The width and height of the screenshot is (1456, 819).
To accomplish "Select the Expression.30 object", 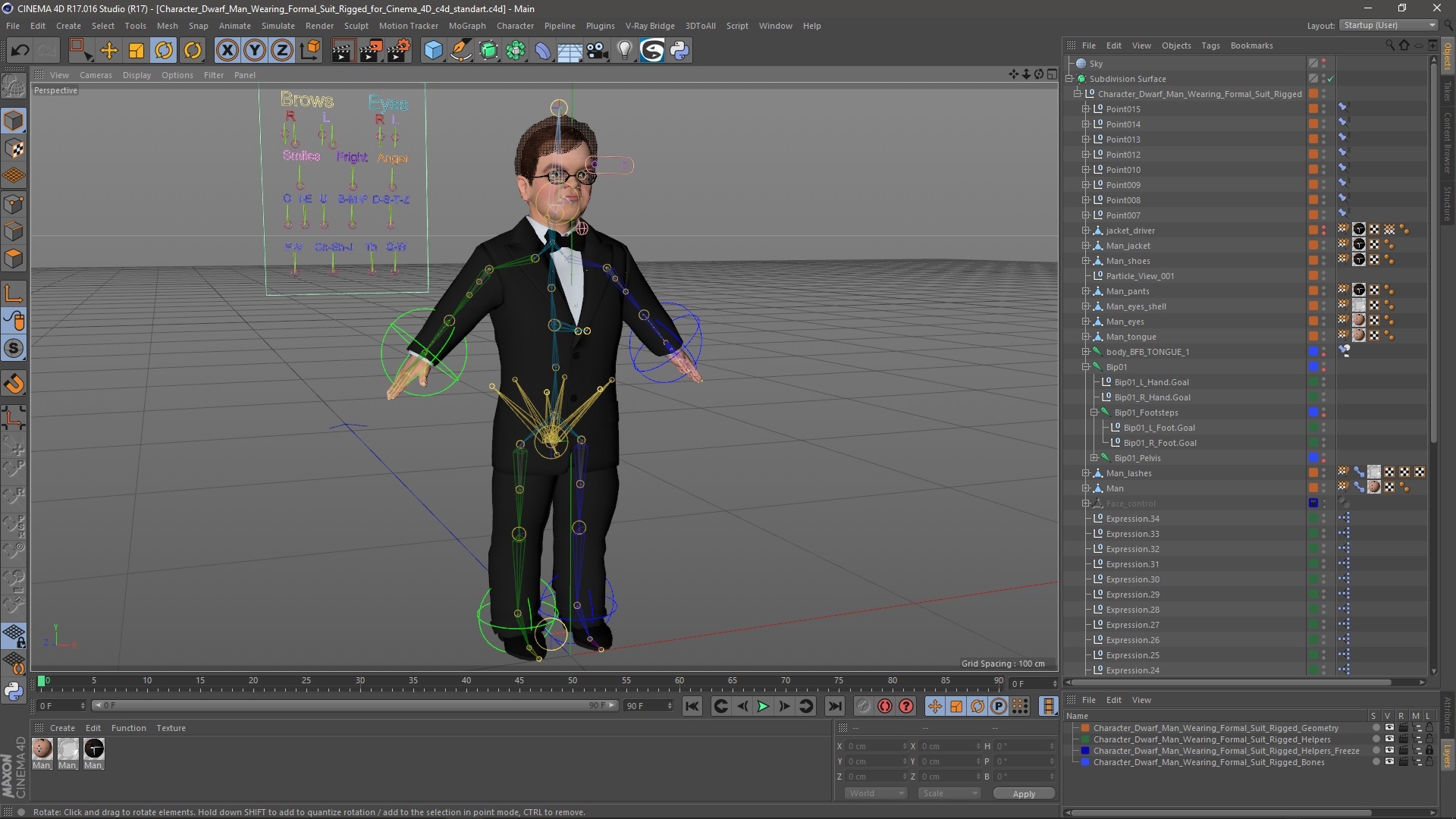I will pyautogui.click(x=1132, y=579).
